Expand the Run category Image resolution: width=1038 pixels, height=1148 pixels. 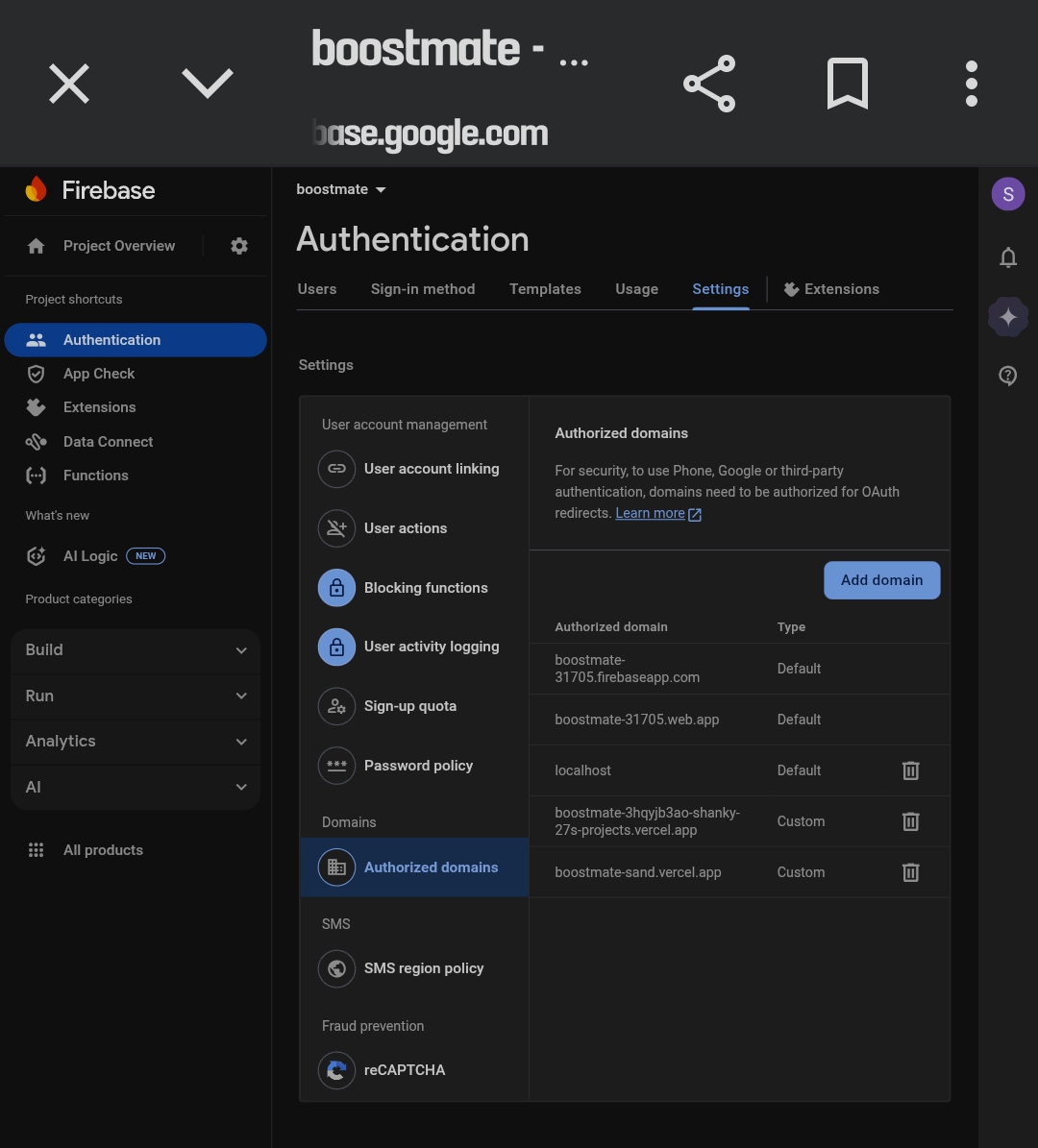[x=136, y=696]
